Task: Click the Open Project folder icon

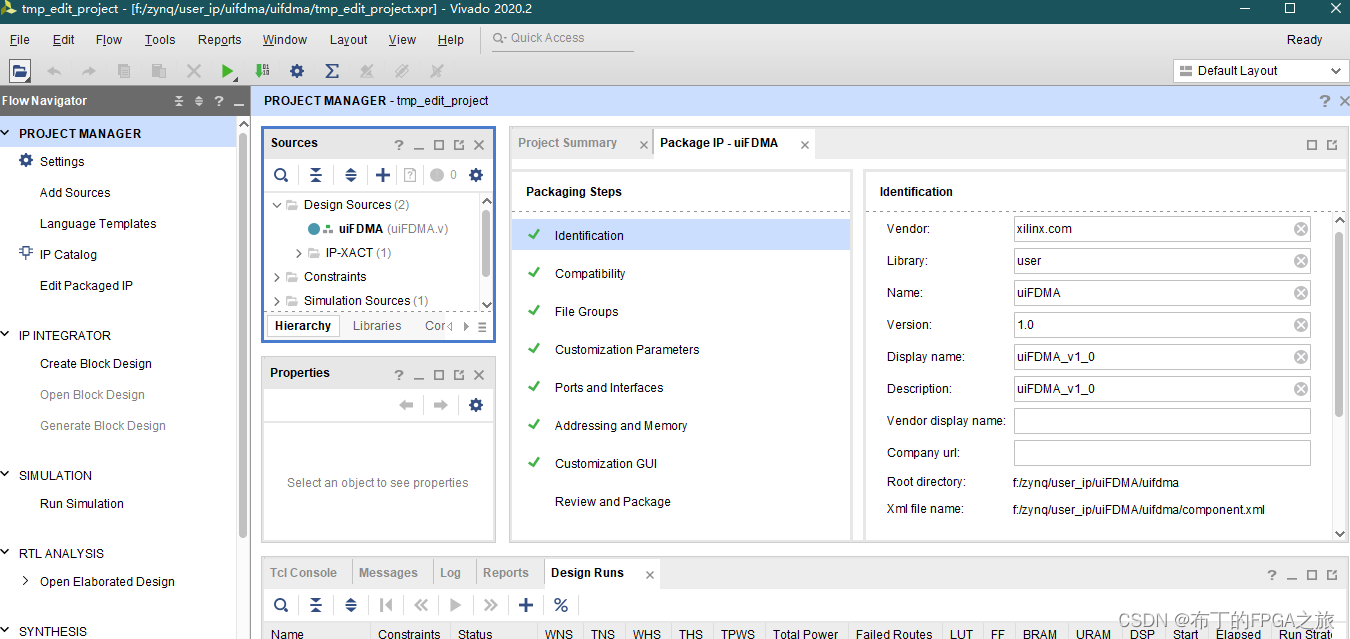Action: [20, 71]
